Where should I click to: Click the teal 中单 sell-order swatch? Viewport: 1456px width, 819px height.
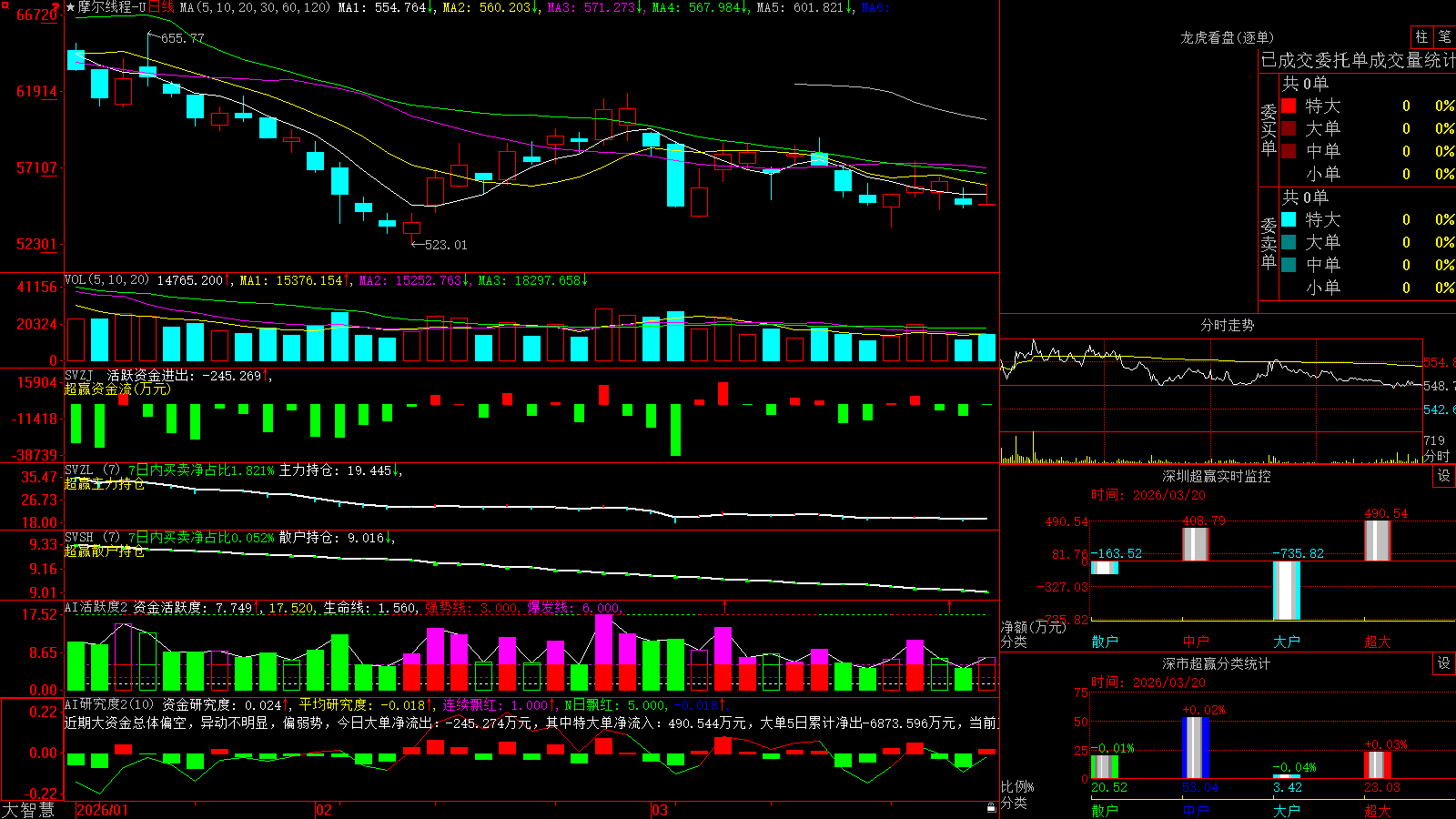click(1289, 265)
